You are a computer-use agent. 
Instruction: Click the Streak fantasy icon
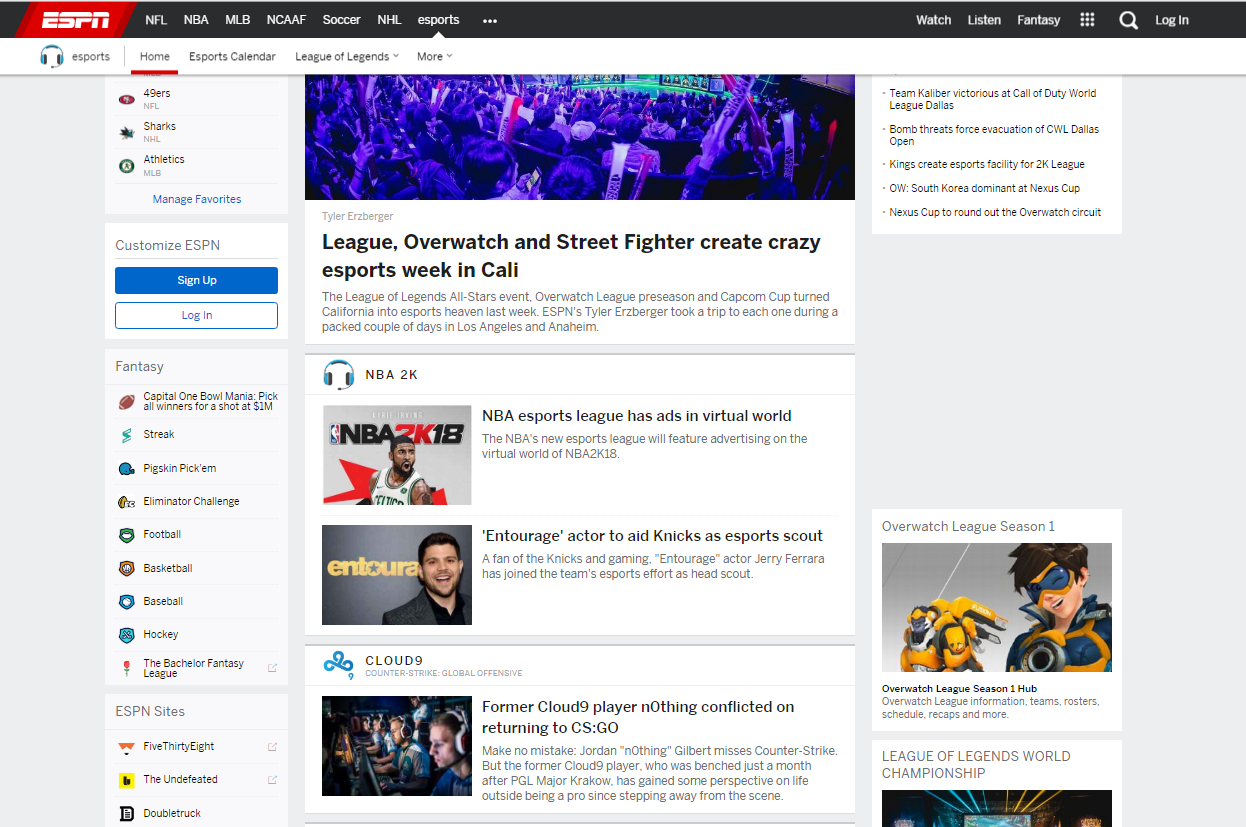click(126, 435)
